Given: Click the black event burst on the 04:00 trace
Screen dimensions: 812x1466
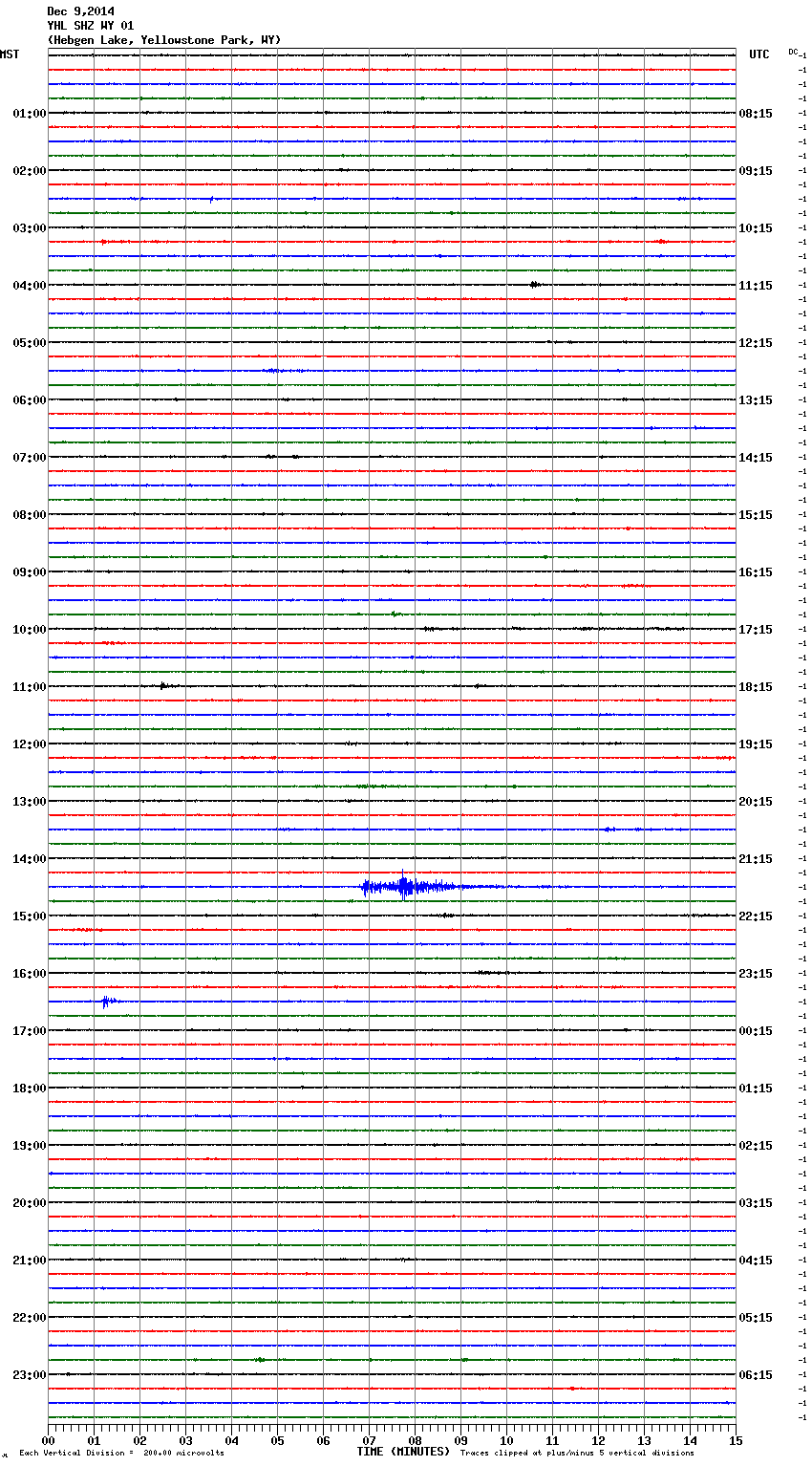Looking at the screenshot, I should point(535,284).
